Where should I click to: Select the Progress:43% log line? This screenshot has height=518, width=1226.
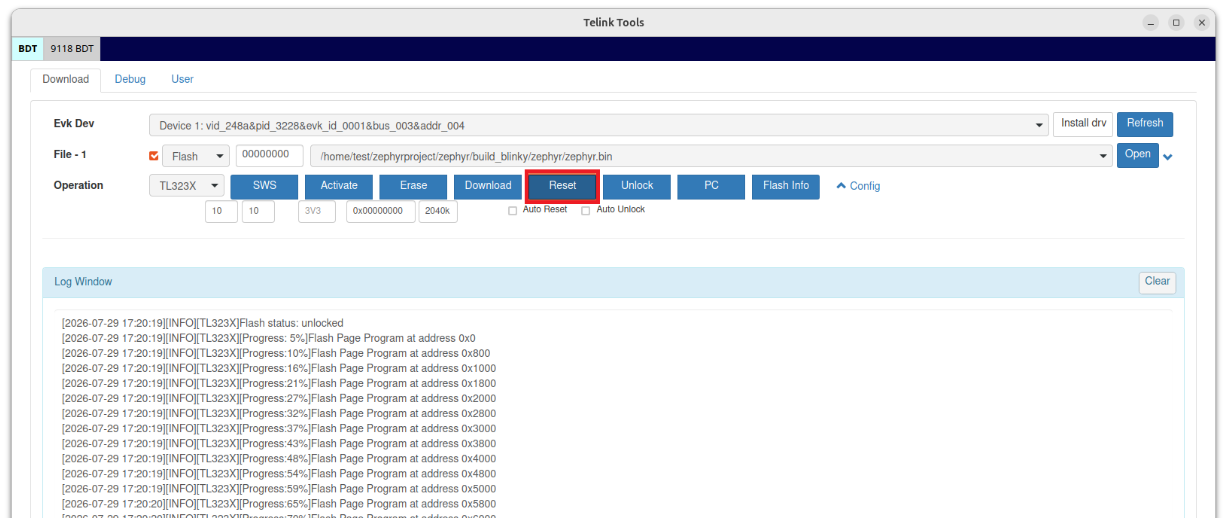coord(279,443)
